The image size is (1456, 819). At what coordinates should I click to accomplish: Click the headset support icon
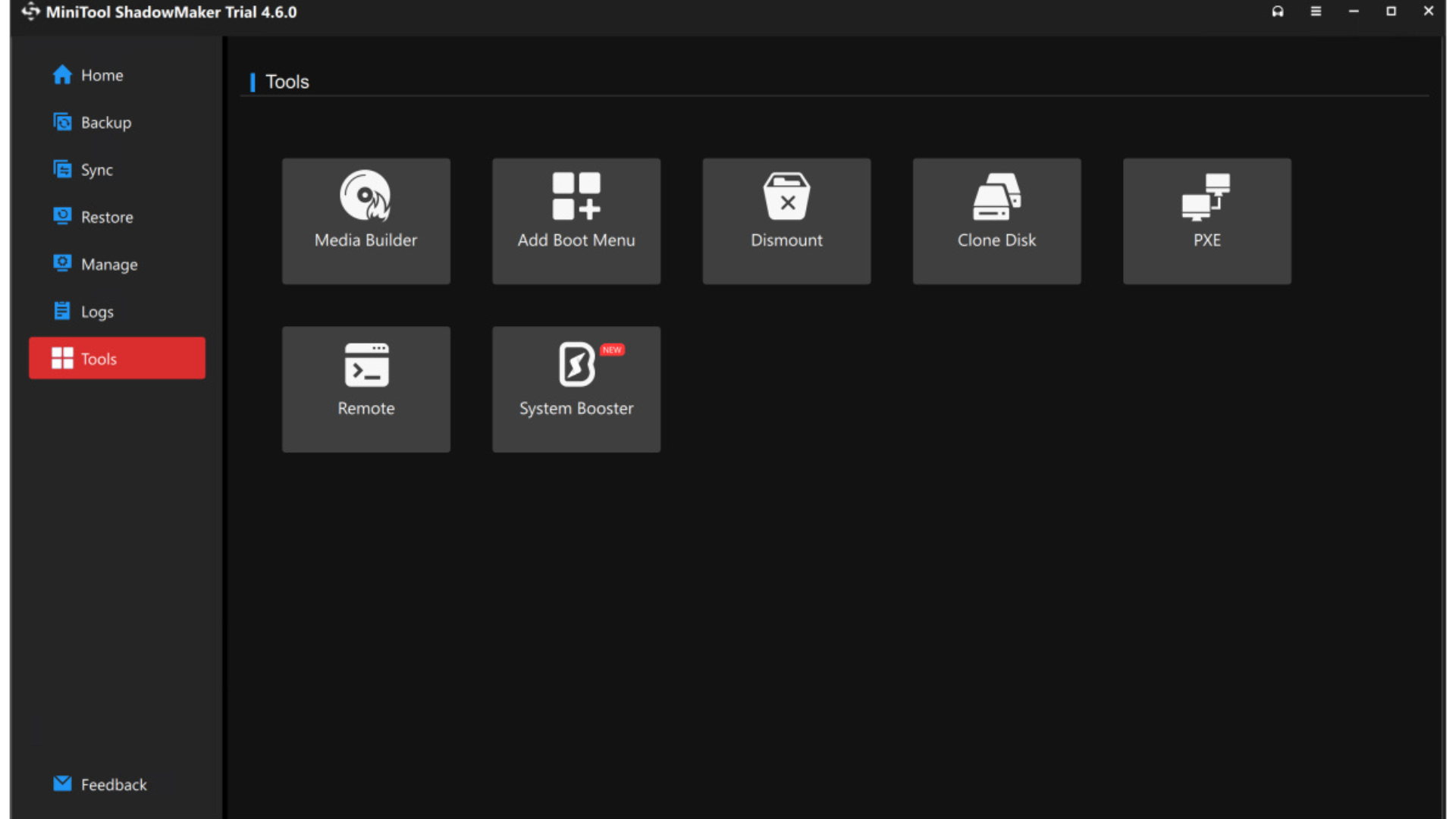click(1278, 11)
